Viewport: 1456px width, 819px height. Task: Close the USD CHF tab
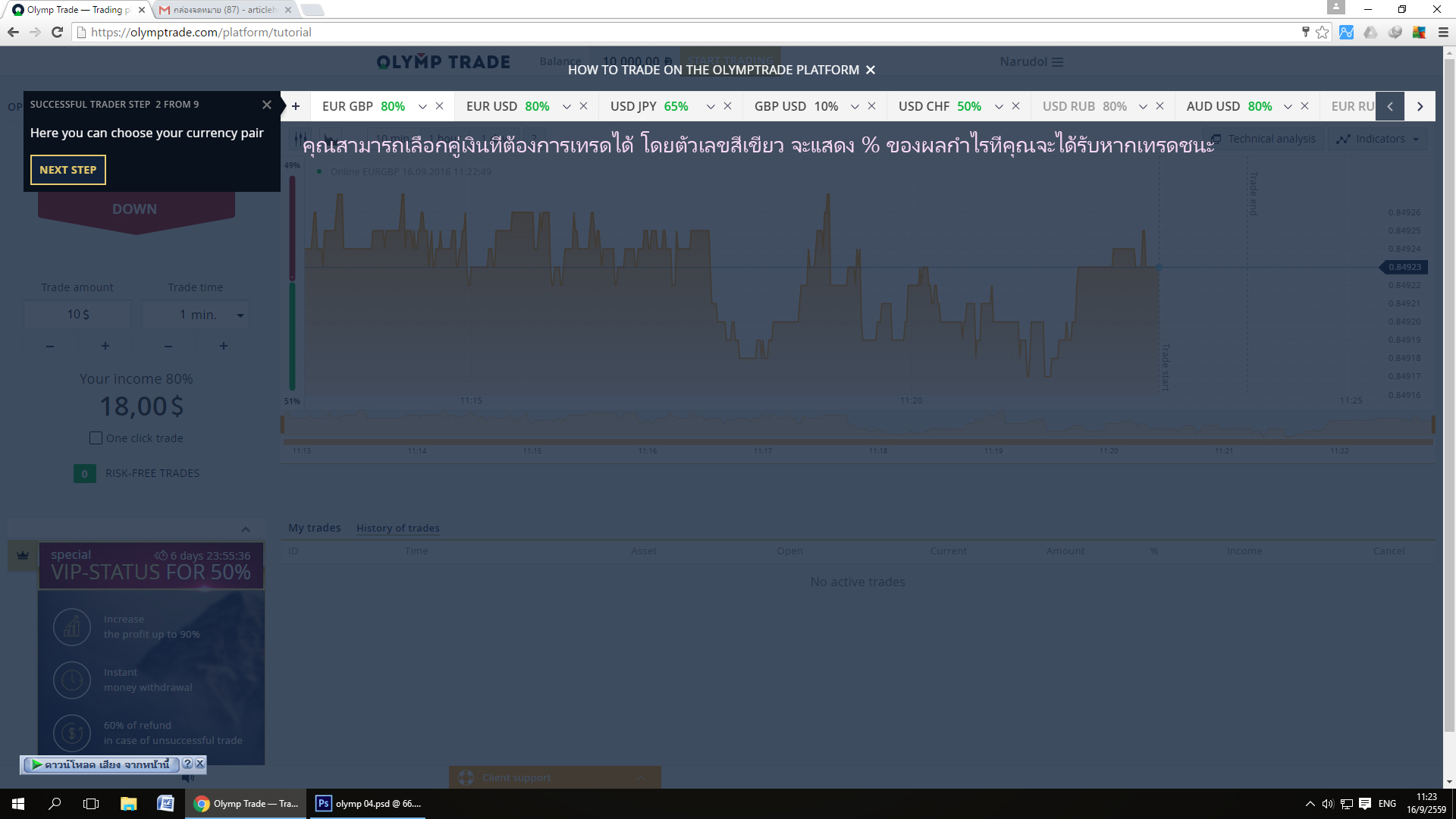coord(1015,106)
